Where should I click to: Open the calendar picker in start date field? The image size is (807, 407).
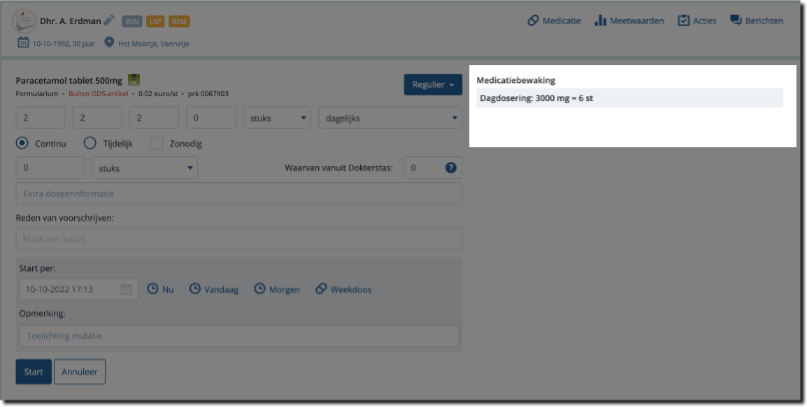(126, 289)
